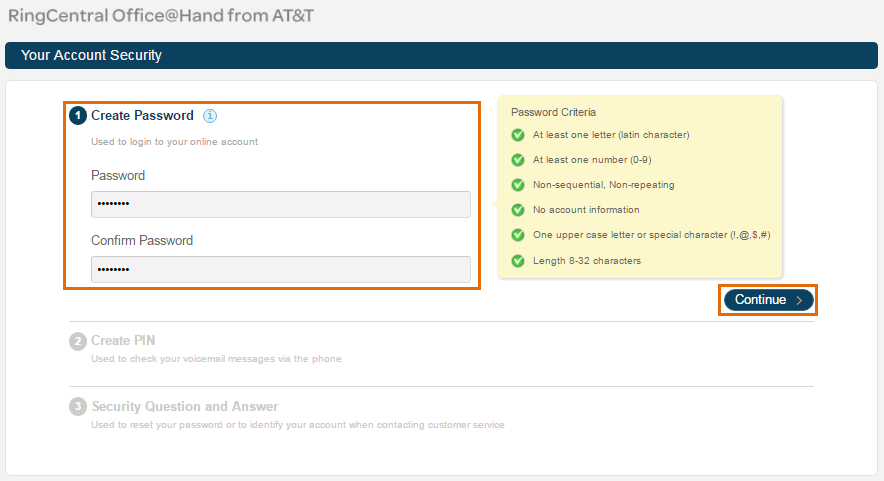Image resolution: width=884 pixels, height=481 pixels.
Task: Click checkmark for At least one number
Action: 518,160
